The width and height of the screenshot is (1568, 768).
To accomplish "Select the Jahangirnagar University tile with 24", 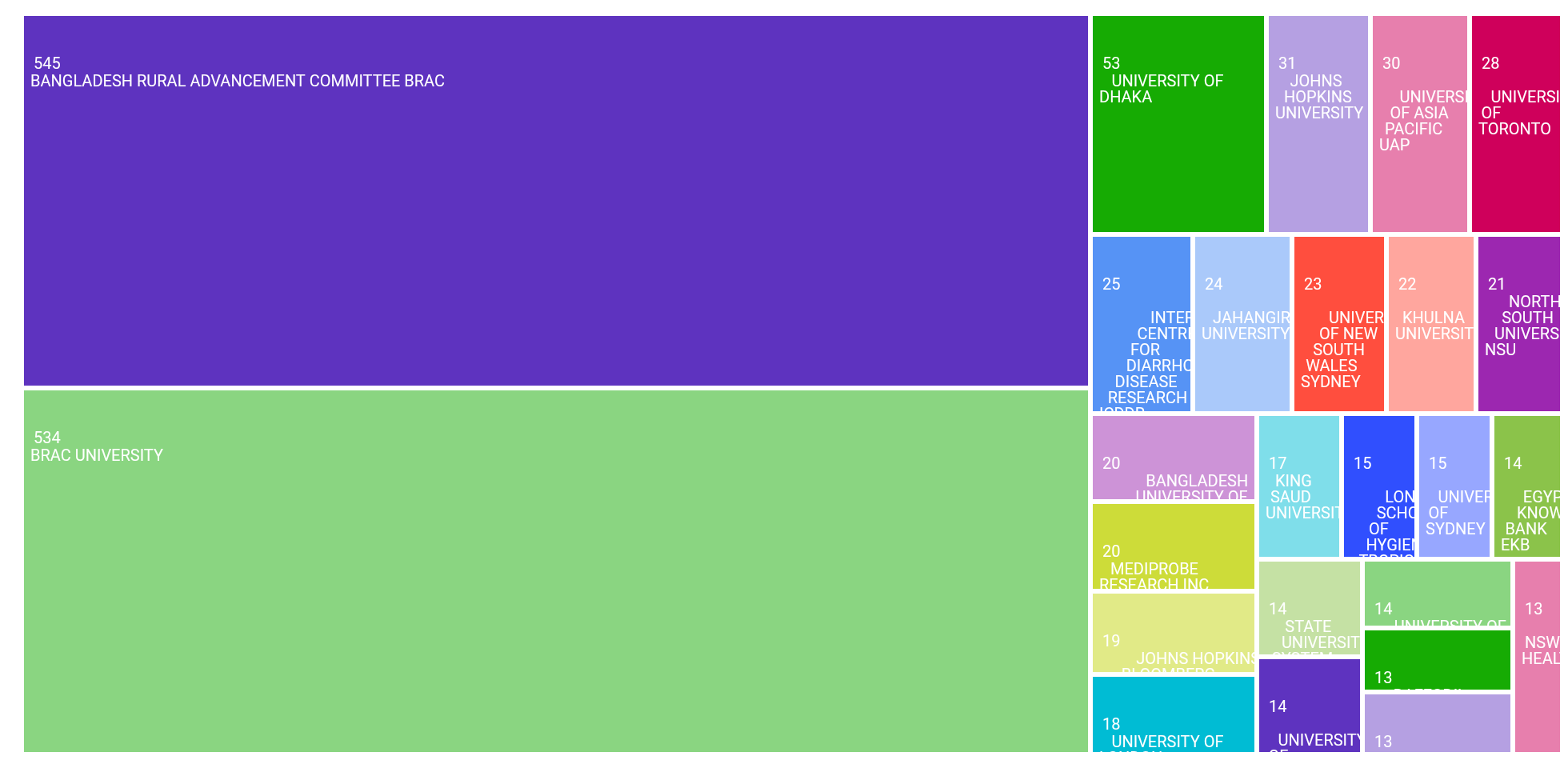I will (1242, 324).
